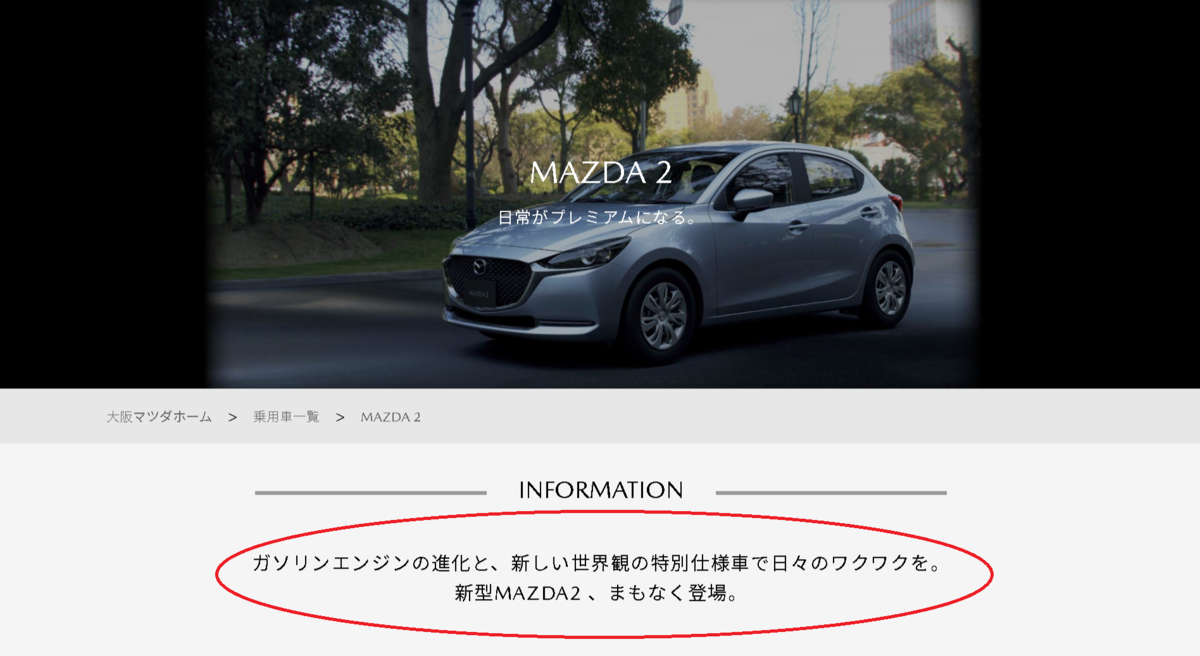Click the MAZDA 2 hero title
Viewport: 1200px width, 656px height.
coord(600,173)
